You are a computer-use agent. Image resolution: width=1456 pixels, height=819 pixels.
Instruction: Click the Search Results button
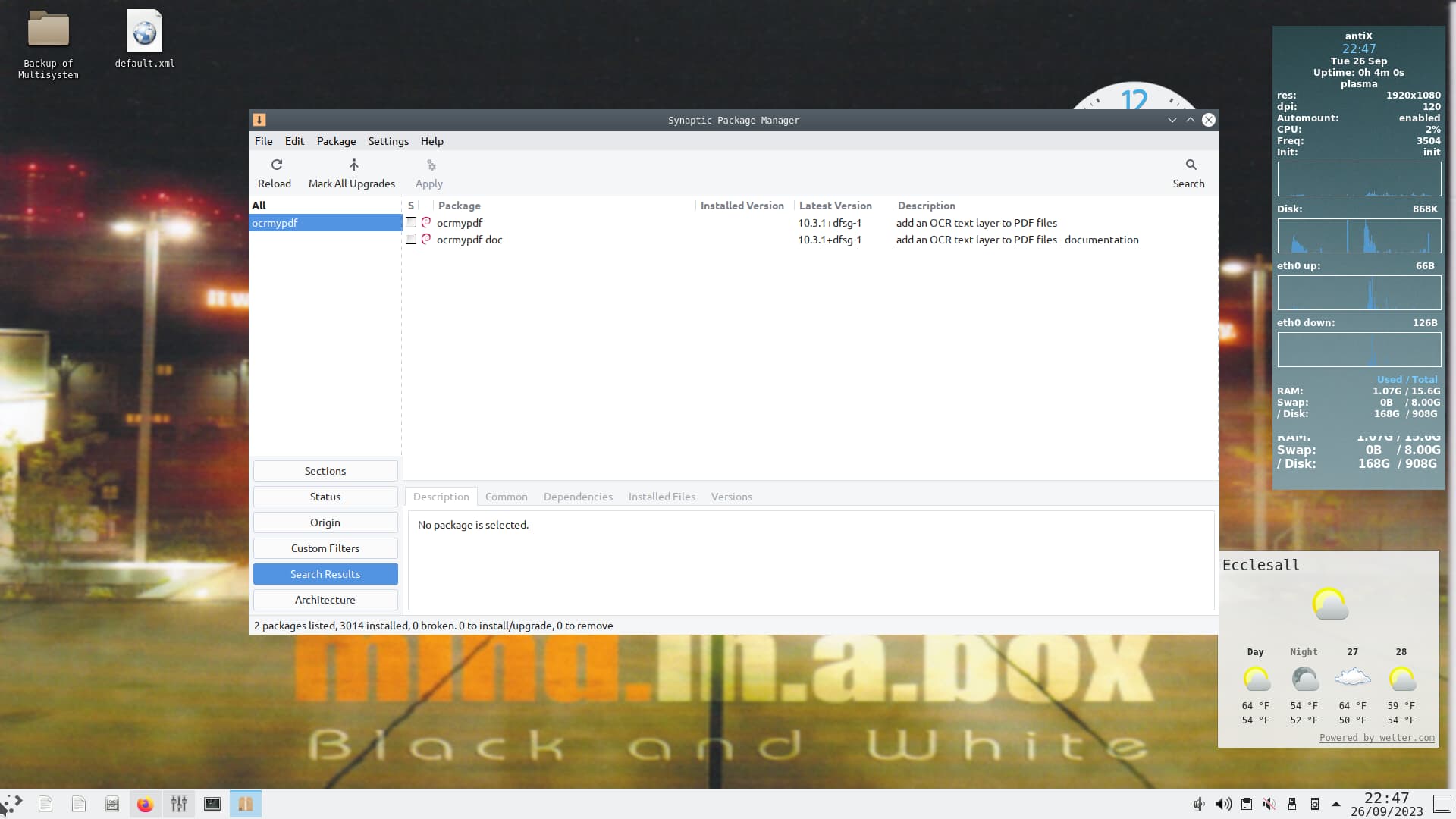point(325,574)
